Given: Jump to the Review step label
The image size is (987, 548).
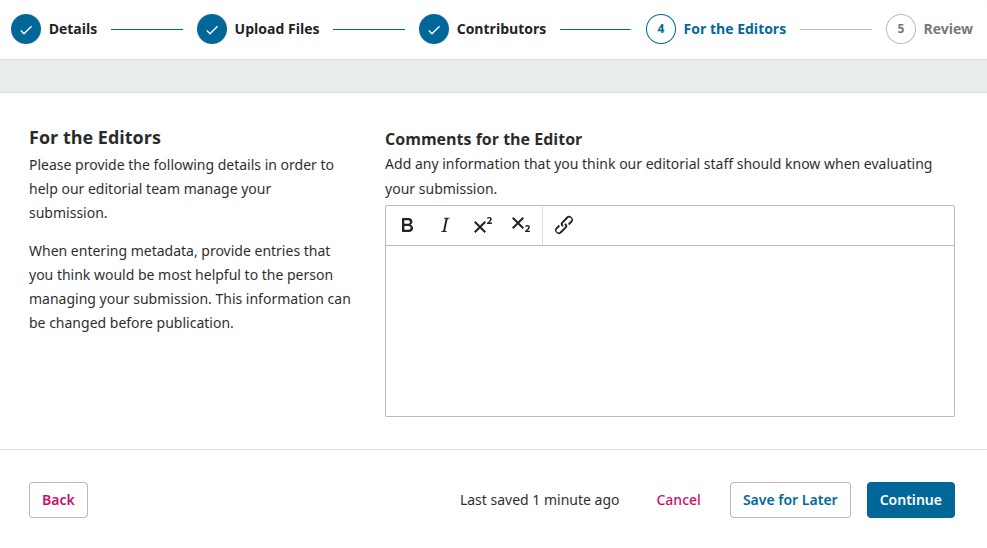Looking at the screenshot, I should 948,29.
